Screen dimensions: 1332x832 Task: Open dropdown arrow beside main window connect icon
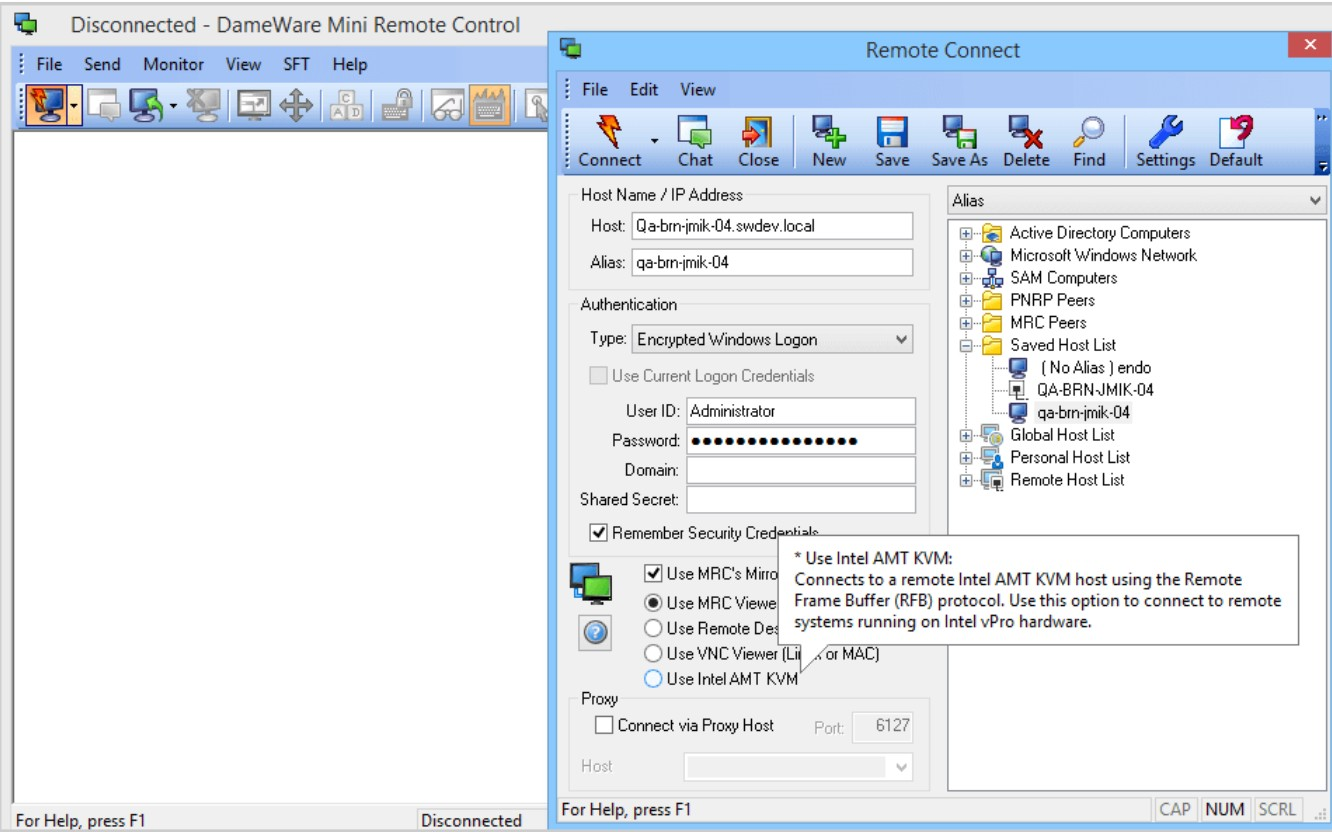(x=74, y=105)
